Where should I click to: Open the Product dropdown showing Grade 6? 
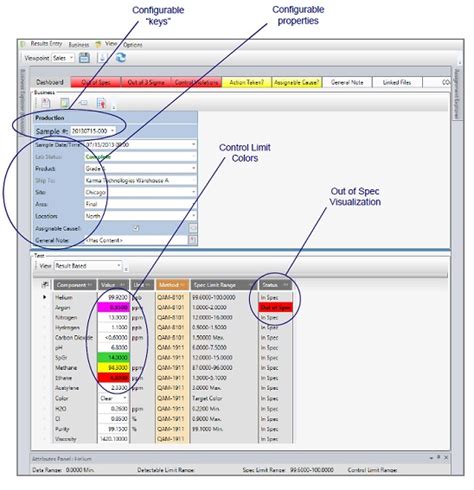tap(193, 168)
